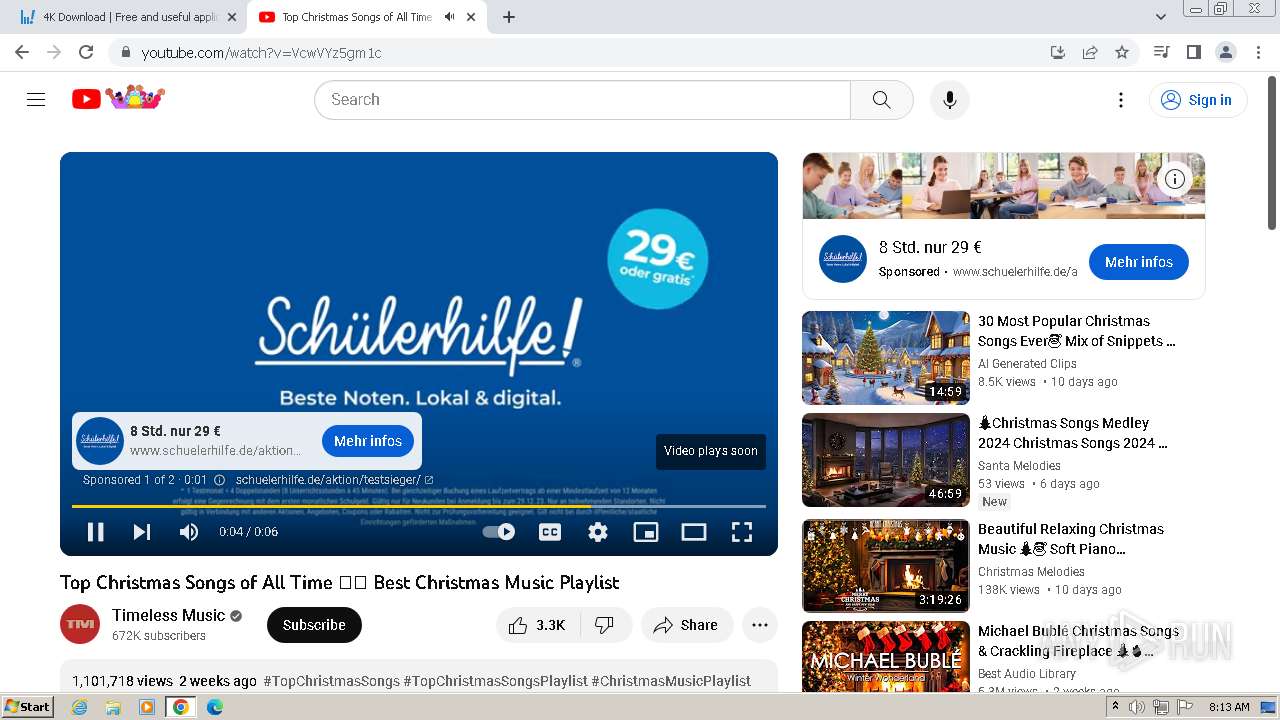This screenshot has width=1280, height=720.
Task: Open player settings gear
Action: (x=598, y=532)
